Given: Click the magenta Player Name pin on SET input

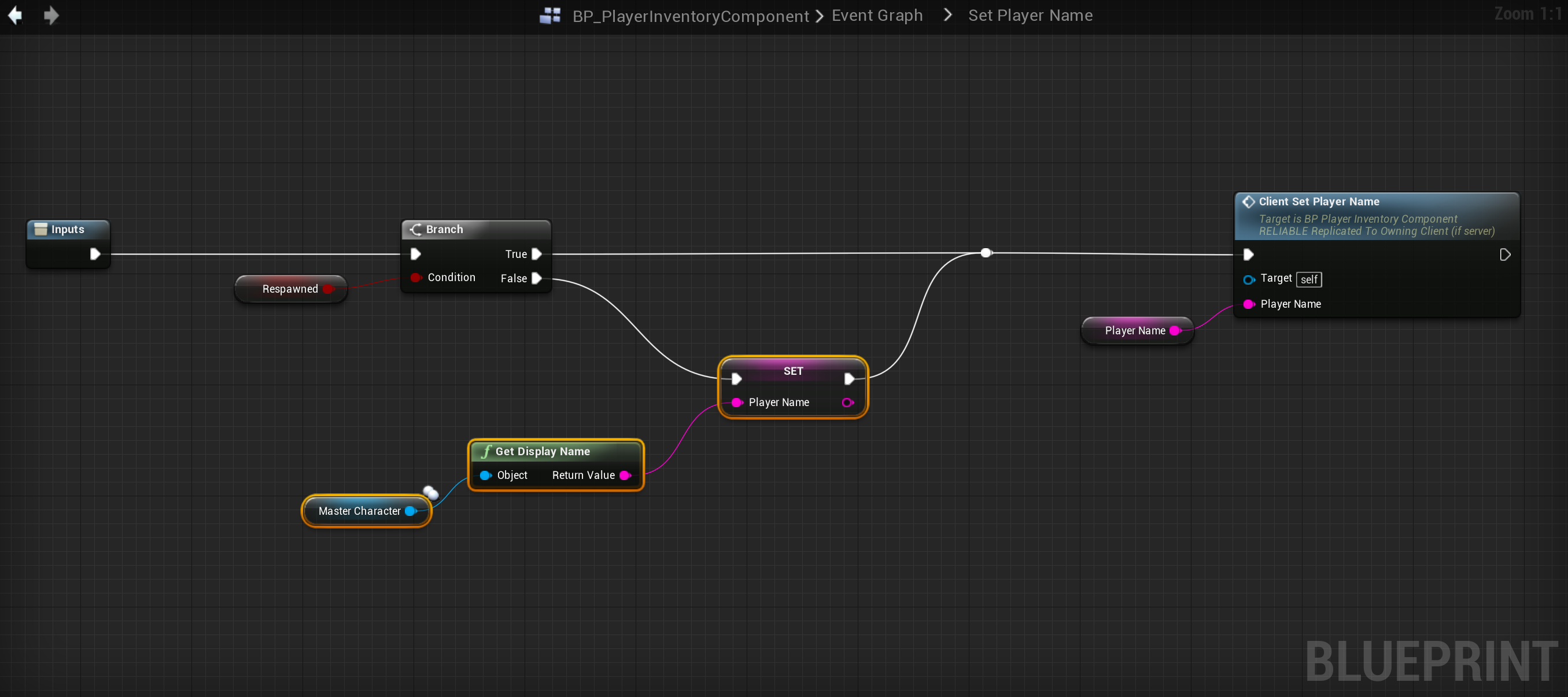Looking at the screenshot, I should tap(736, 403).
